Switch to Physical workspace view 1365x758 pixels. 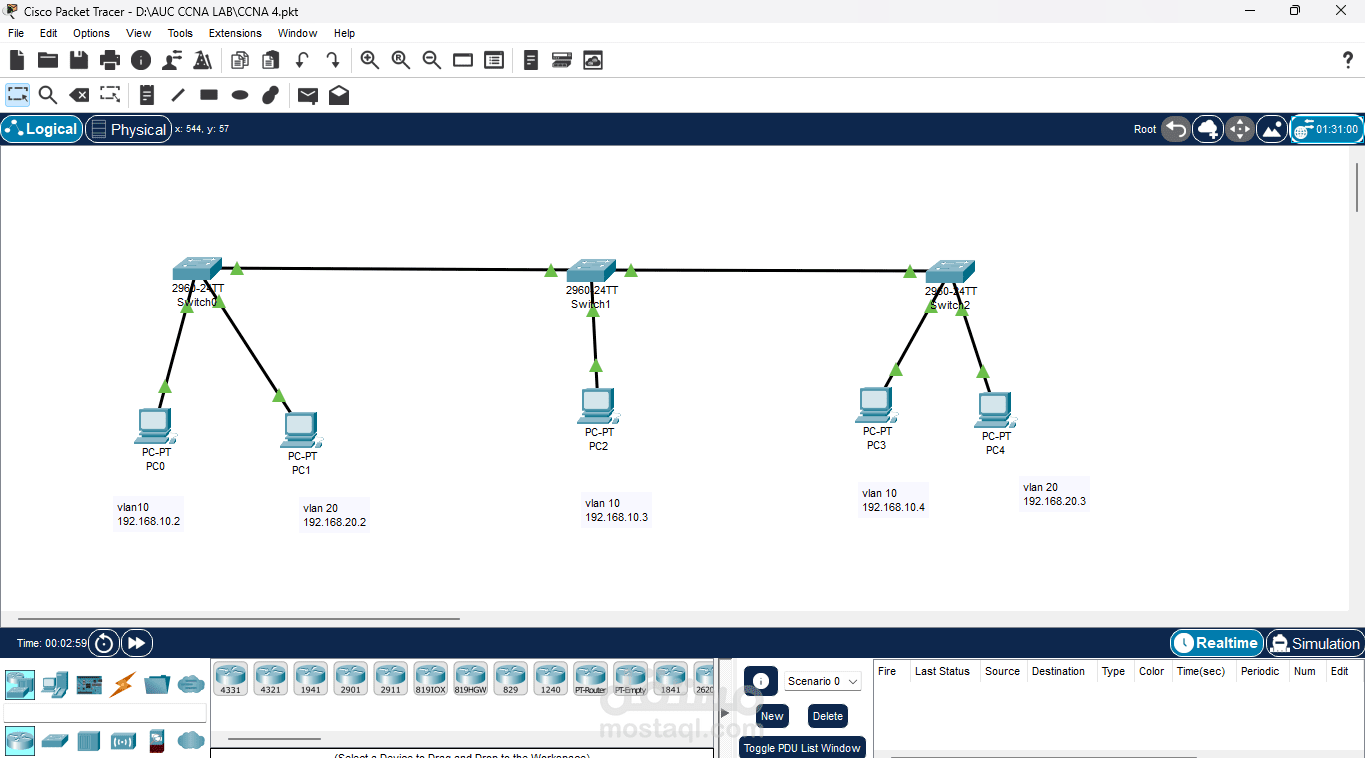click(128, 129)
